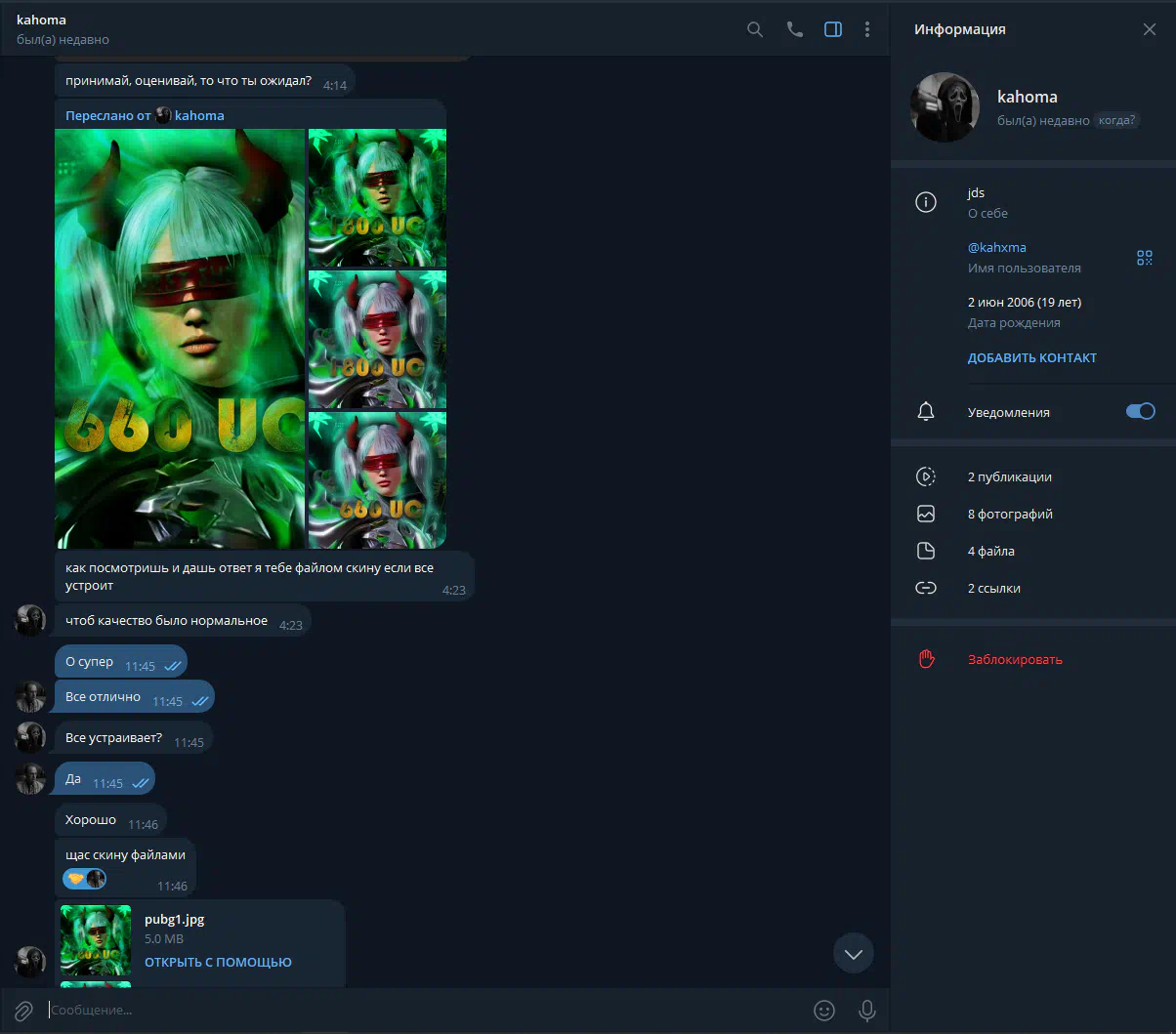Click the «когда?» last-seen badge
1176x1034 pixels.
coord(1116,120)
